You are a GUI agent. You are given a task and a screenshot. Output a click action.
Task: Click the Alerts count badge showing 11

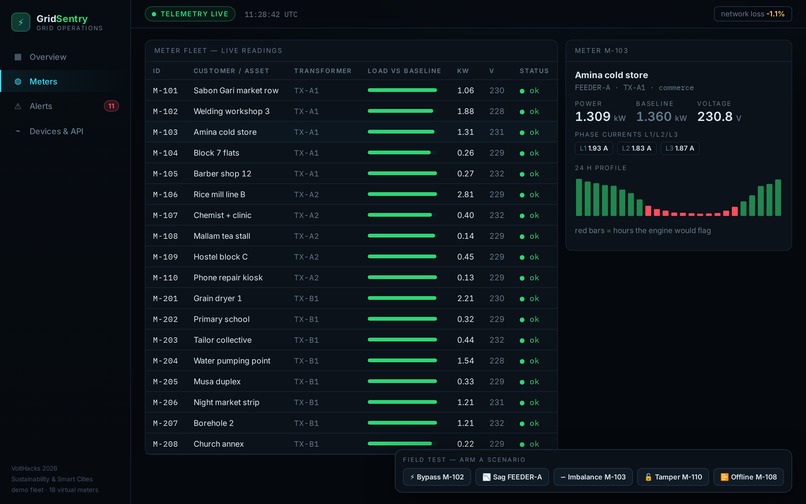point(111,106)
